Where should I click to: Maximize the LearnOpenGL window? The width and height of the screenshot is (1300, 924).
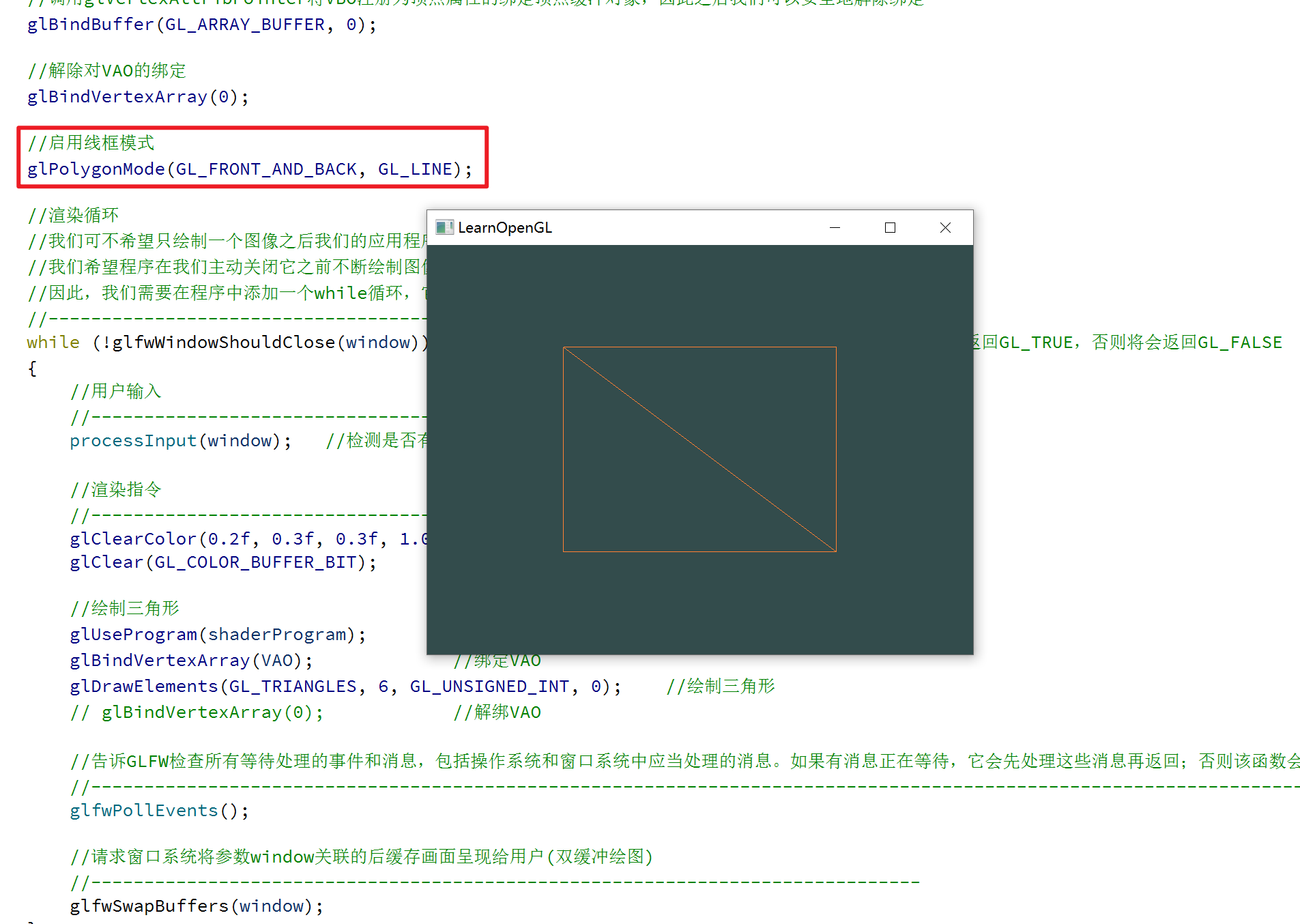point(890,227)
